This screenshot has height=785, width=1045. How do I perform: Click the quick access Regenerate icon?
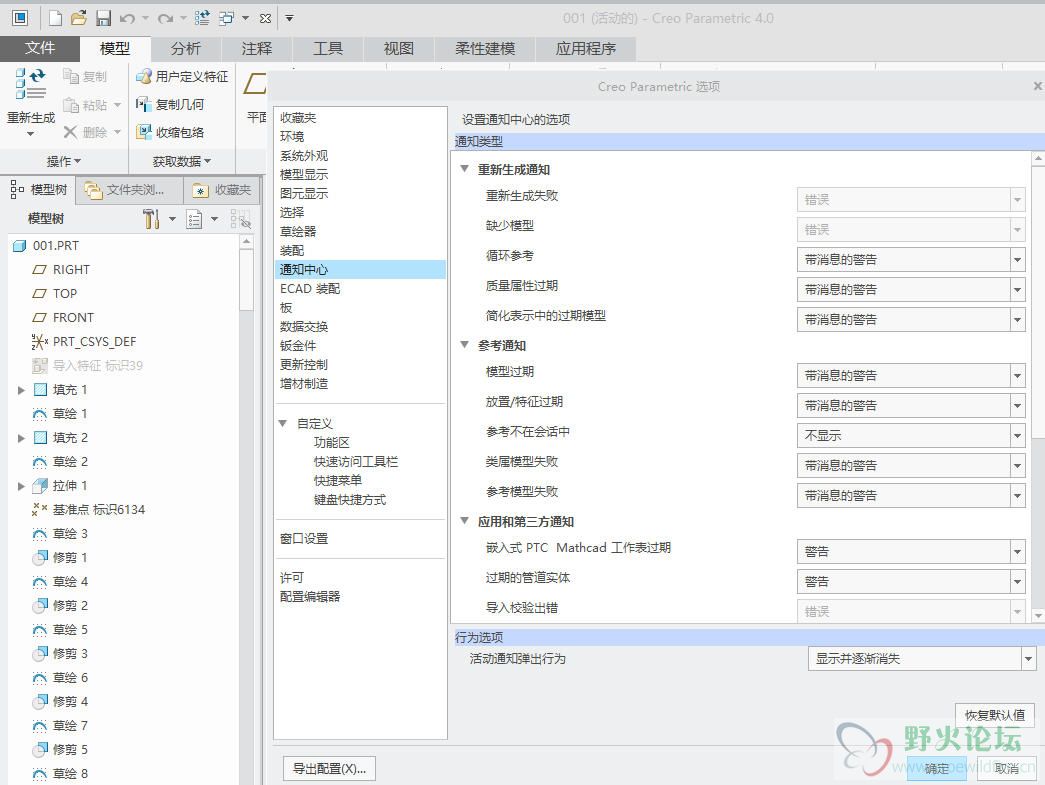tap(202, 18)
